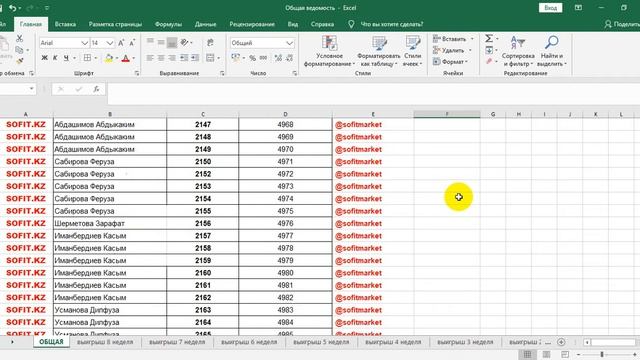Toggle Align Right horizontal alignment

172,58
